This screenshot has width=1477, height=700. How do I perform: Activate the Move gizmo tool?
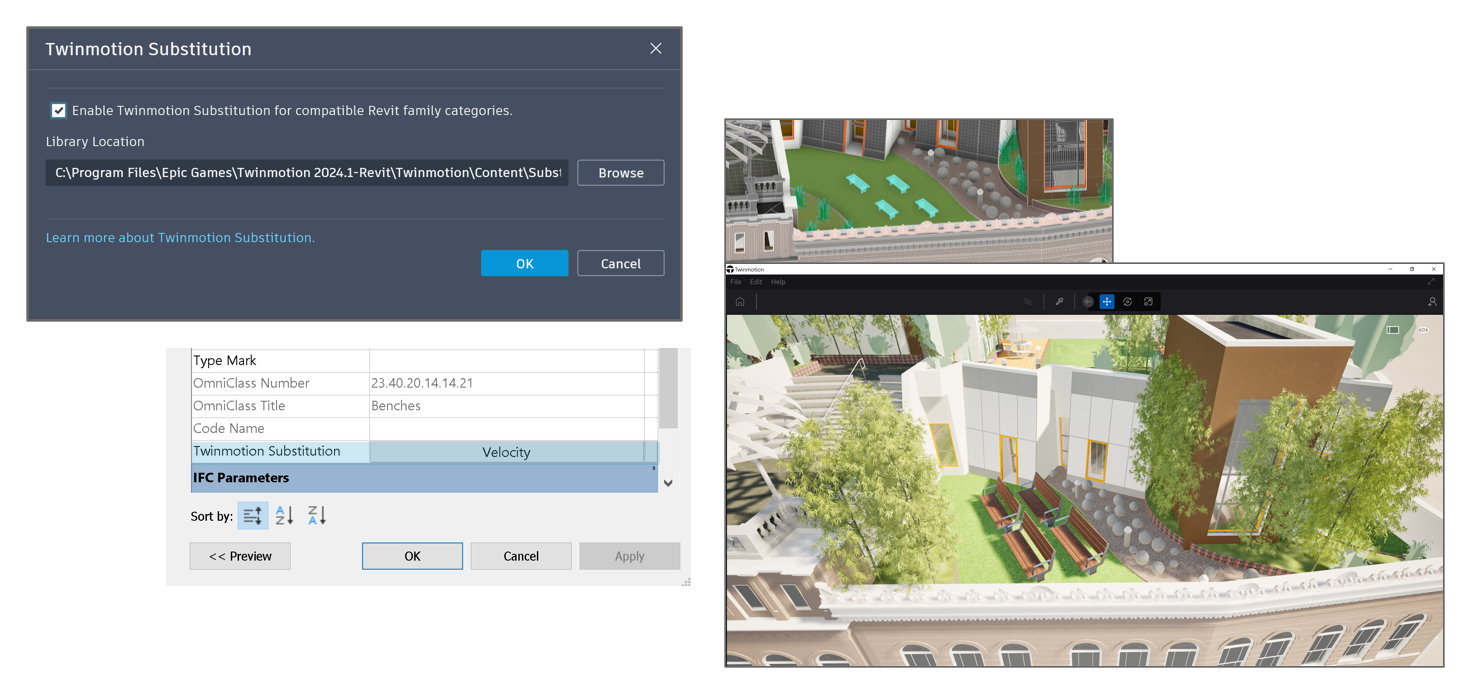1106,301
